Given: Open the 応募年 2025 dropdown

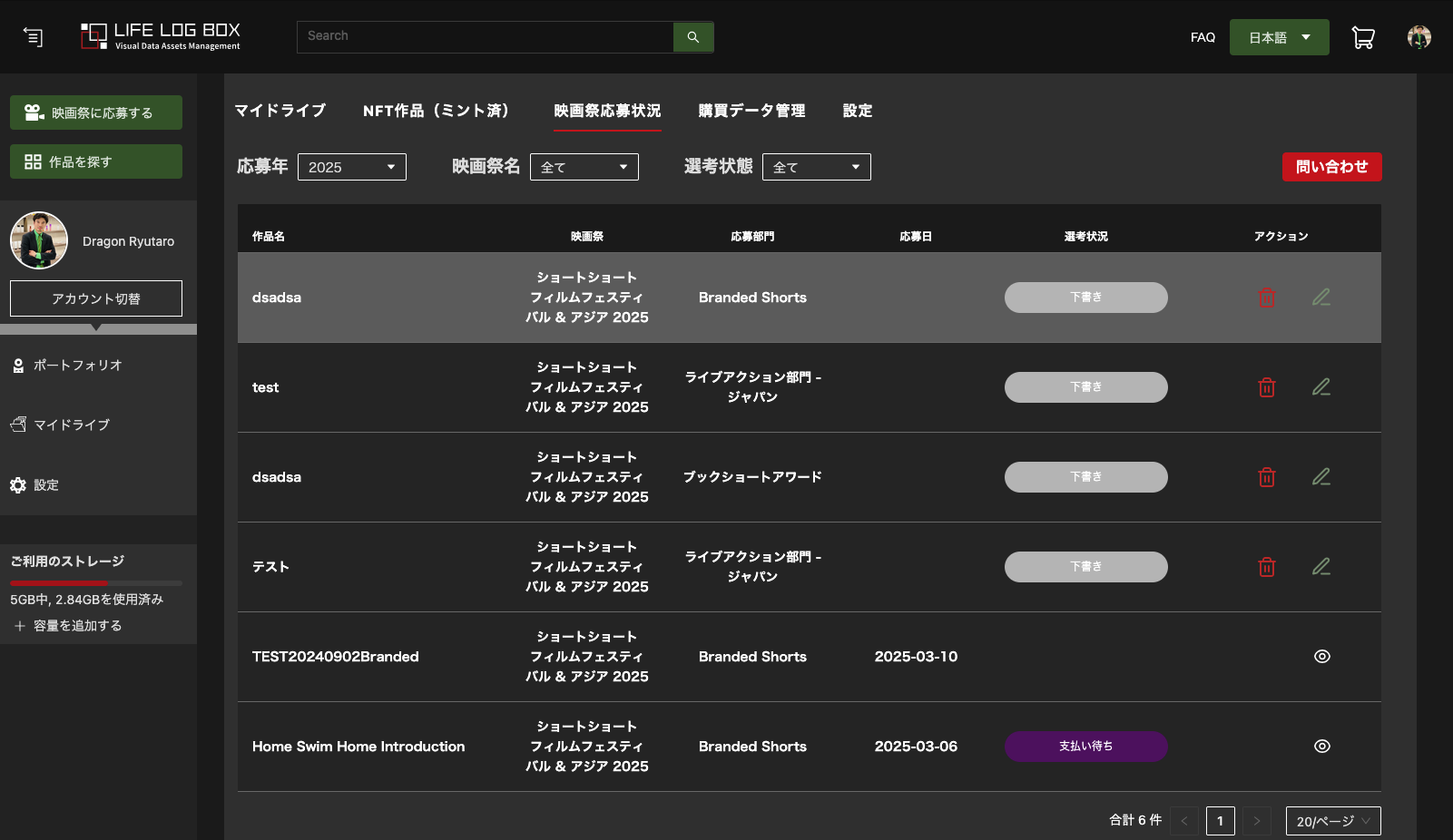Looking at the screenshot, I should click(352, 167).
